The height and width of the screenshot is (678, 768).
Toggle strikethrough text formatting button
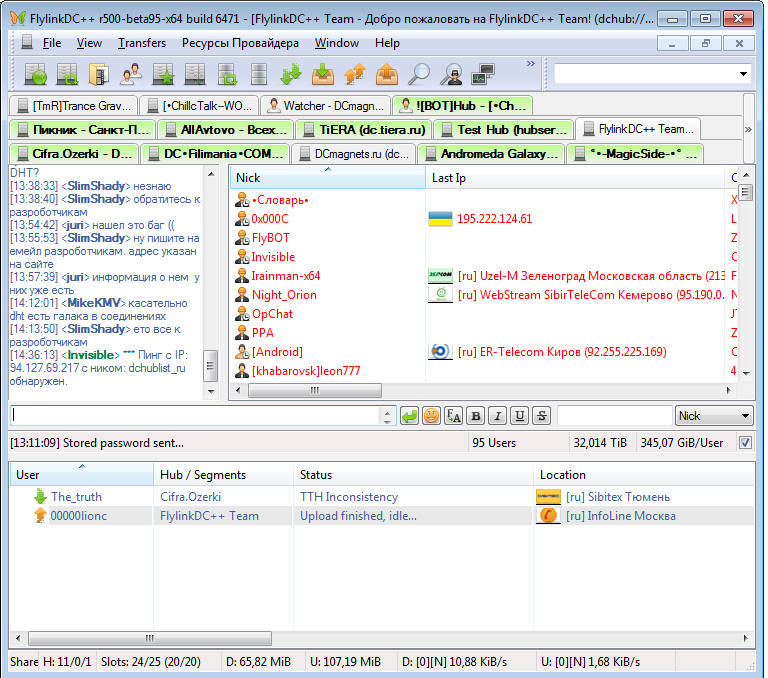[542, 416]
